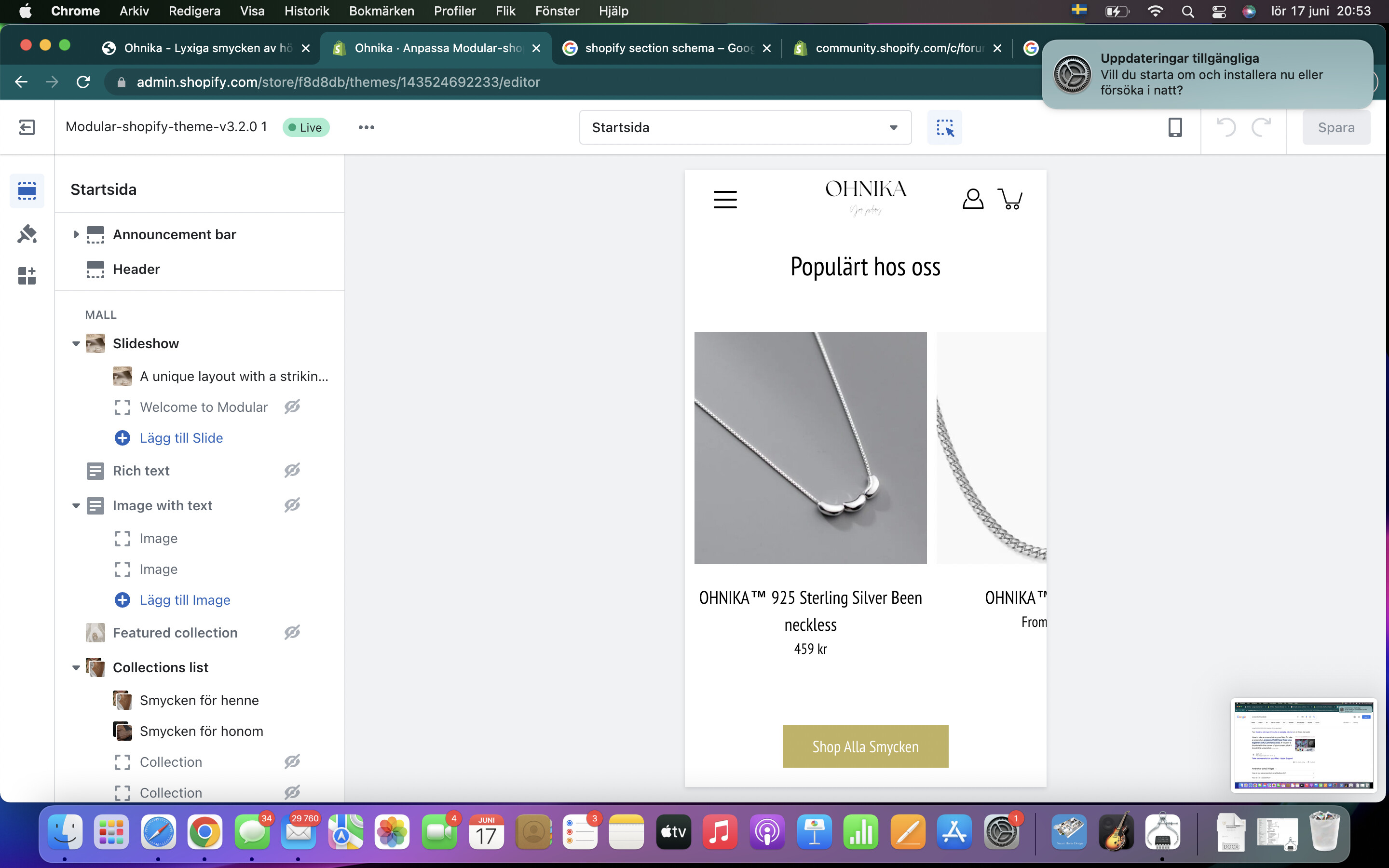The height and width of the screenshot is (868, 1389).
Task: Click Lägg till Slide link
Action: coord(181,438)
